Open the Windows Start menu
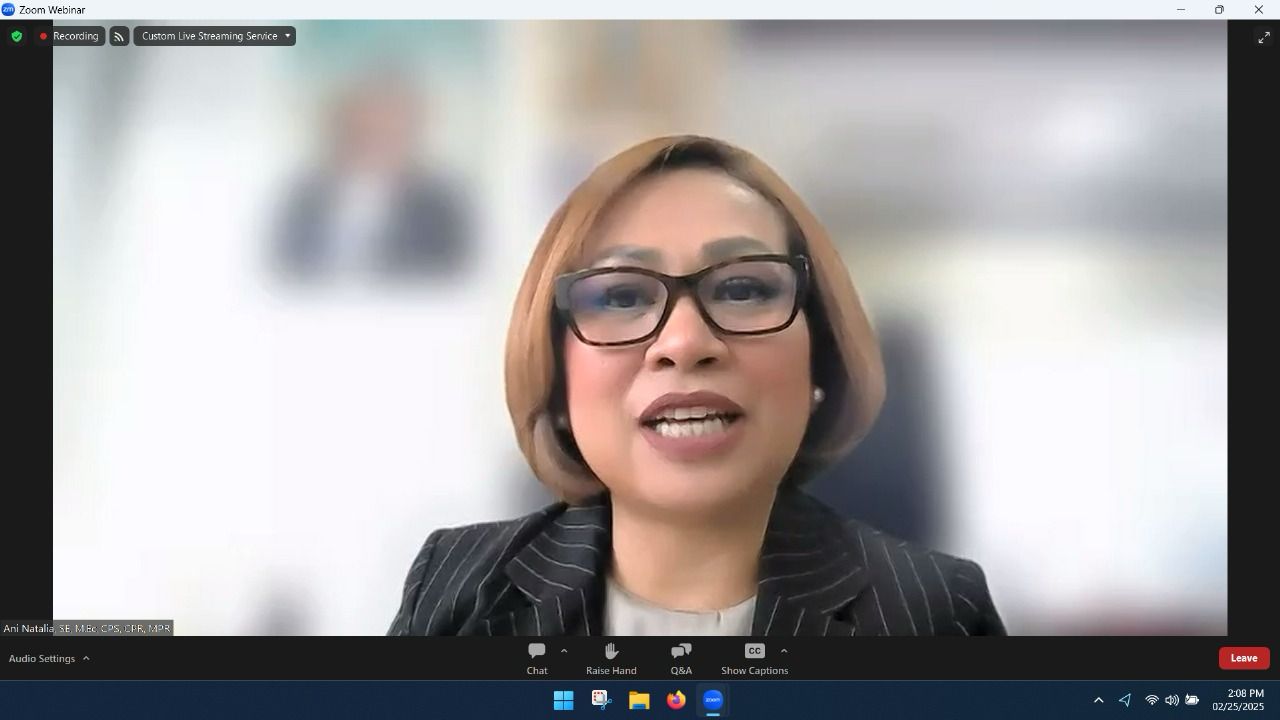Screen dimensions: 1280x720 (563, 700)
